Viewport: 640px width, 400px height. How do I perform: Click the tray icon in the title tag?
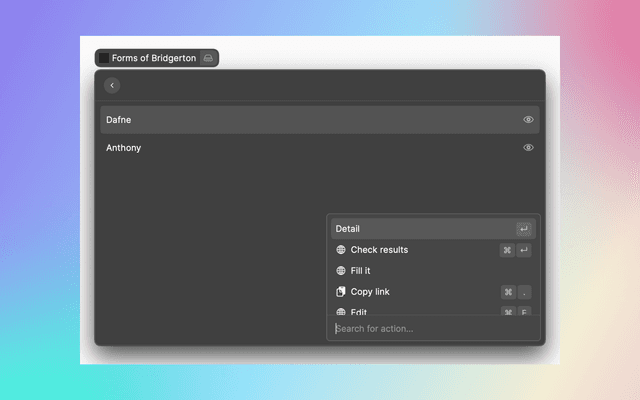click(208, 58)
